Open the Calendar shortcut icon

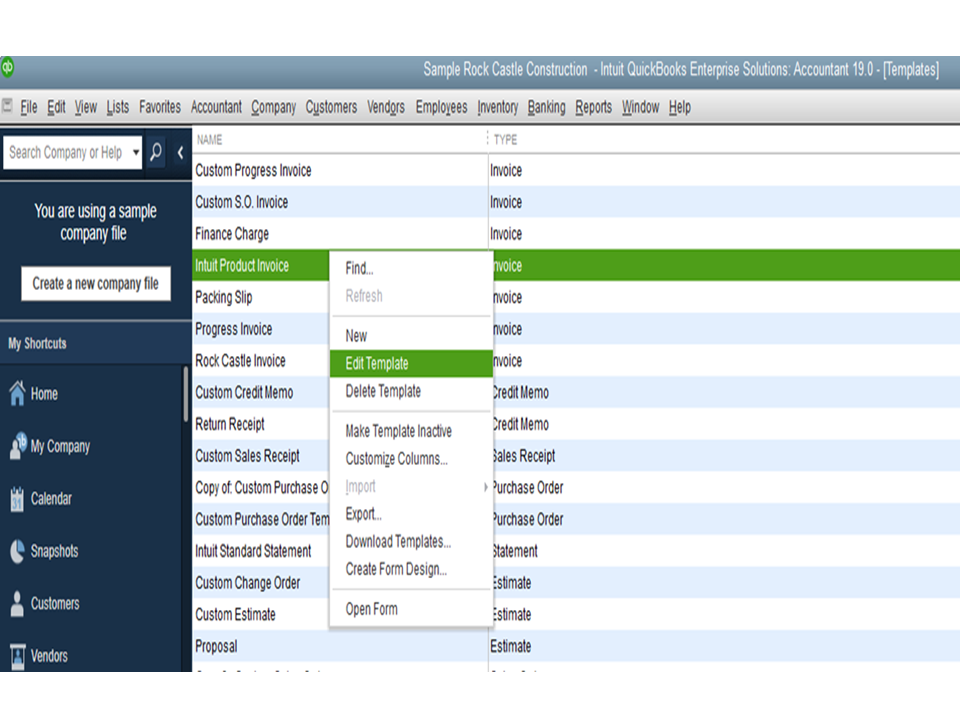point(17,499)
